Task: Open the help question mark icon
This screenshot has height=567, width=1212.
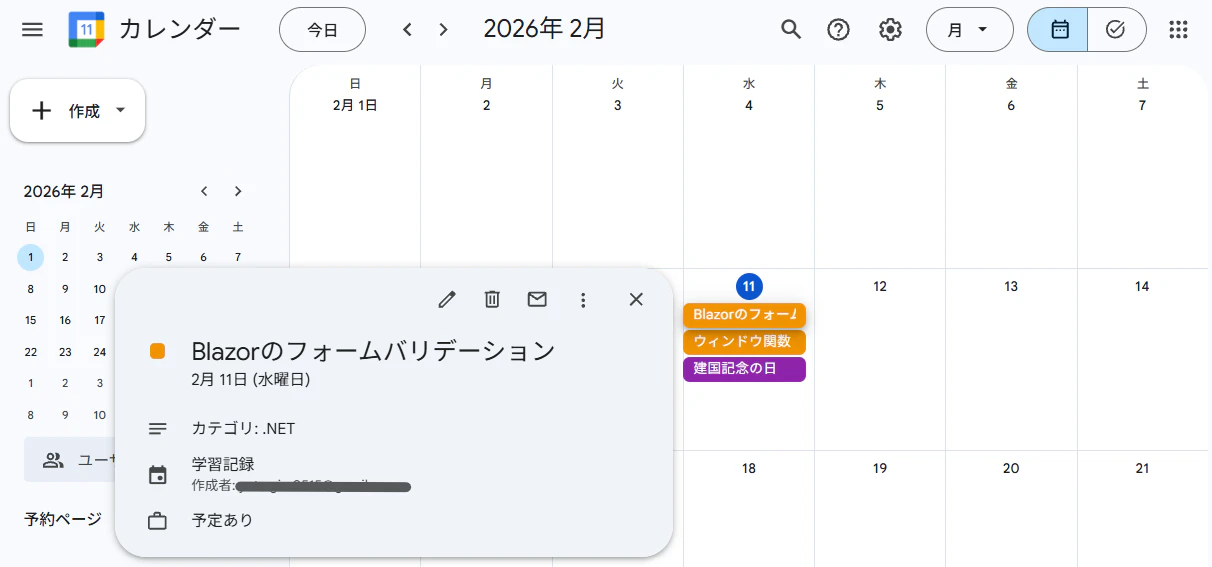Action: tap(839, 30)
